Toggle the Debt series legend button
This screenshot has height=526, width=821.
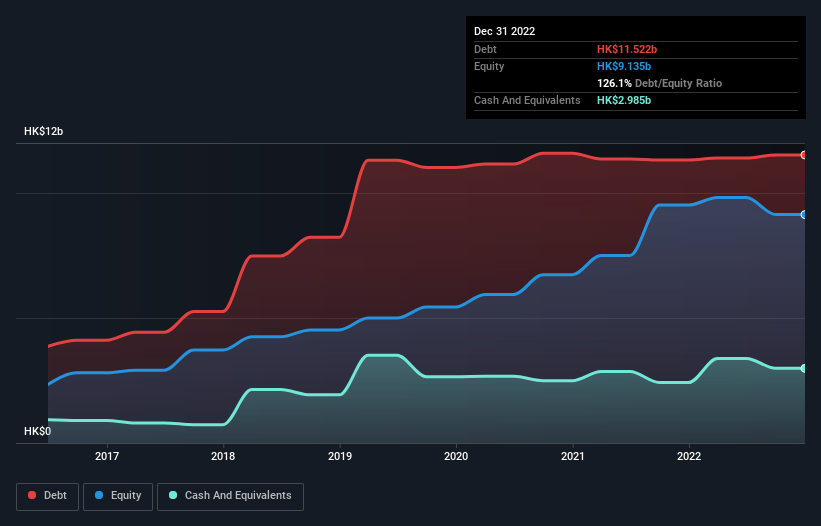(48, 496)
